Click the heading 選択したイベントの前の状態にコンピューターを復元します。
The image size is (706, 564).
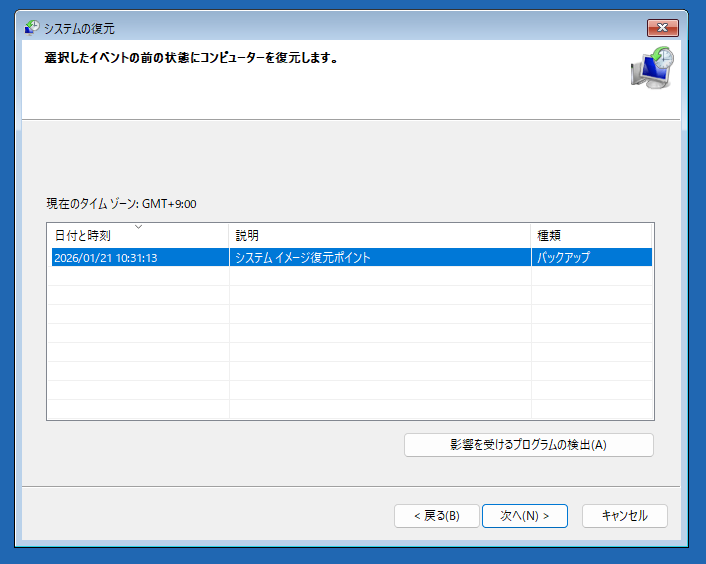(191, 58)
